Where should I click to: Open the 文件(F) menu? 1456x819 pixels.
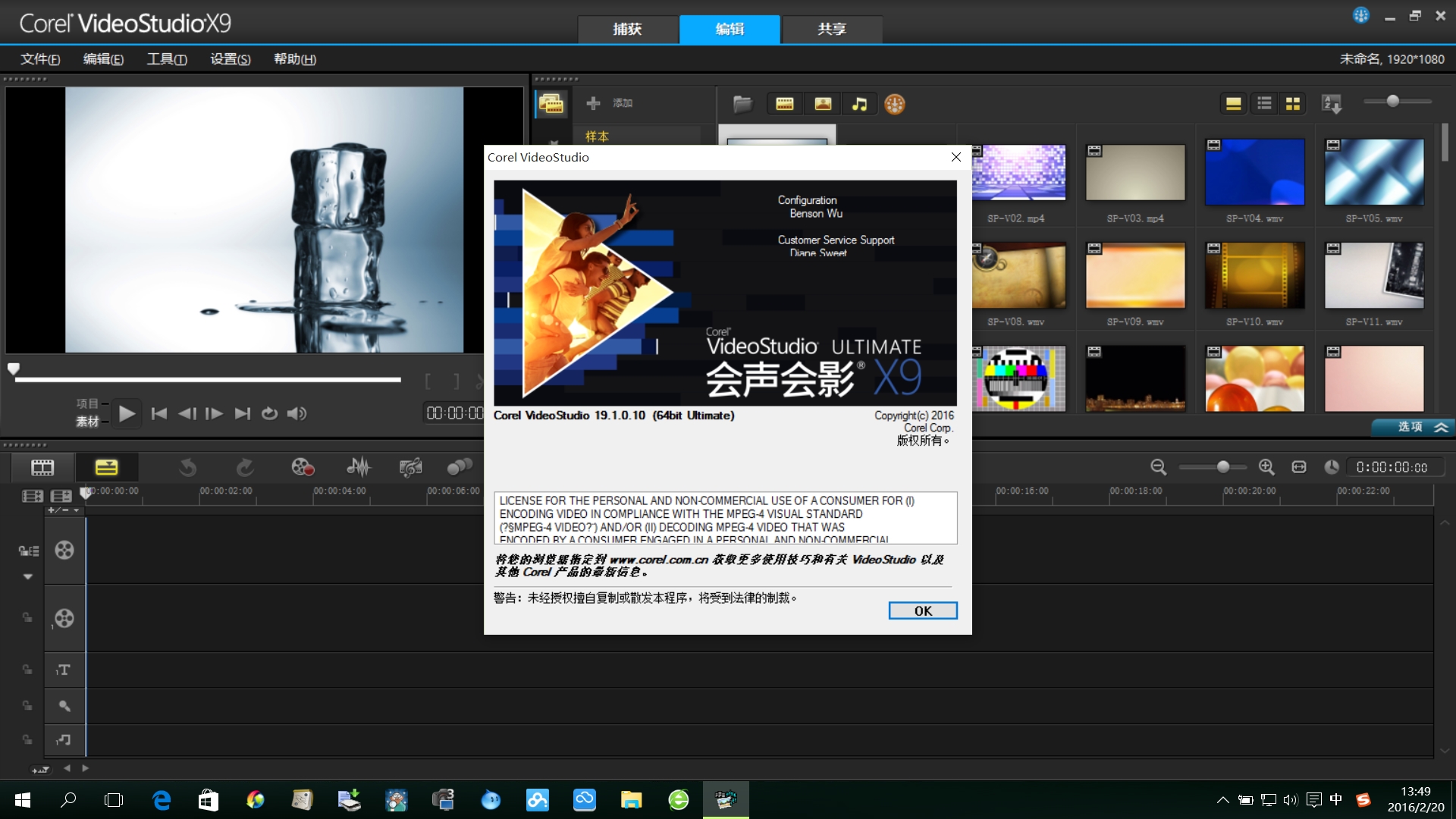coord(40,59)
